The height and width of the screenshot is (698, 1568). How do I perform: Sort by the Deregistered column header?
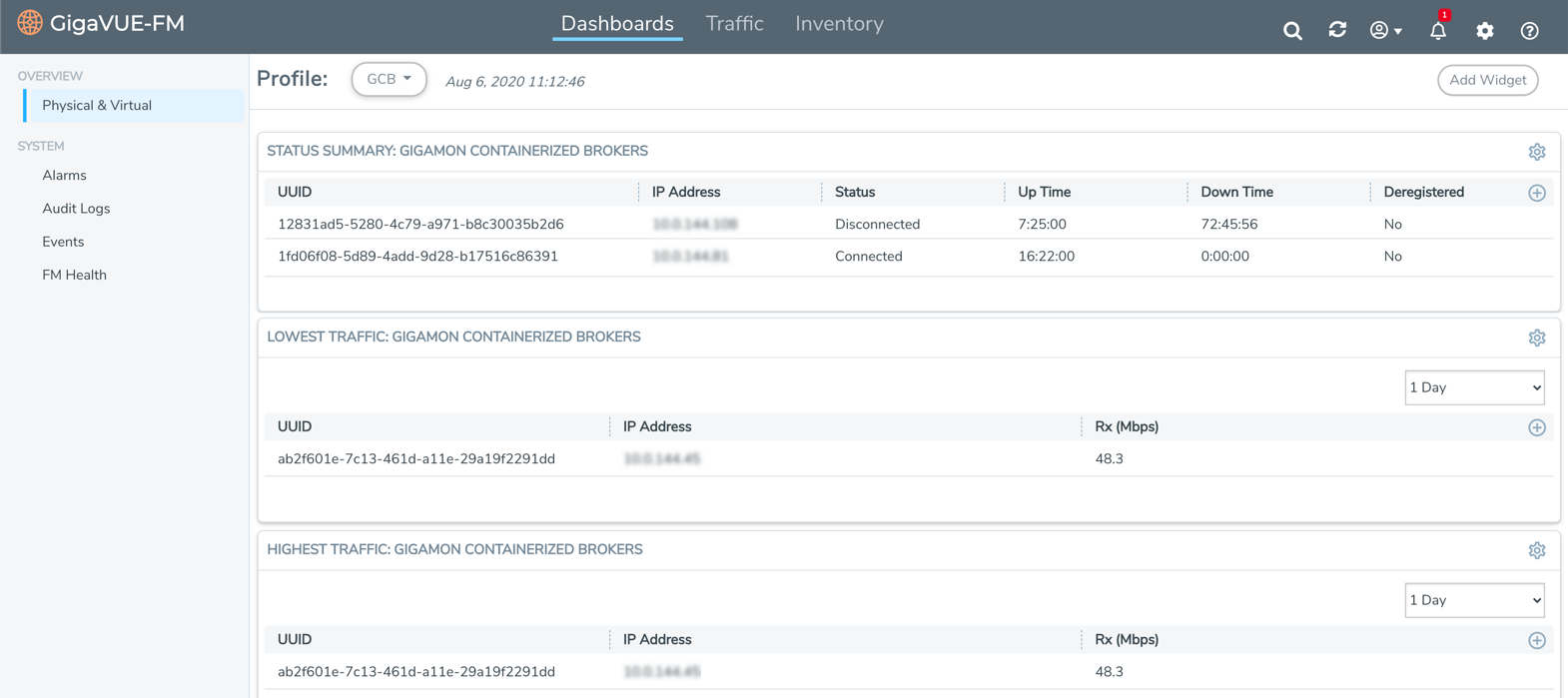(x=1423, y=192)
